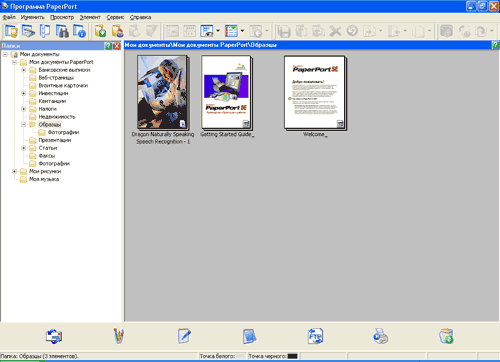Image resolution: width=500 pixels, height=362 pixels.
Task: Collapse the Образцы folder tree node
Action: tap(24, 124)
